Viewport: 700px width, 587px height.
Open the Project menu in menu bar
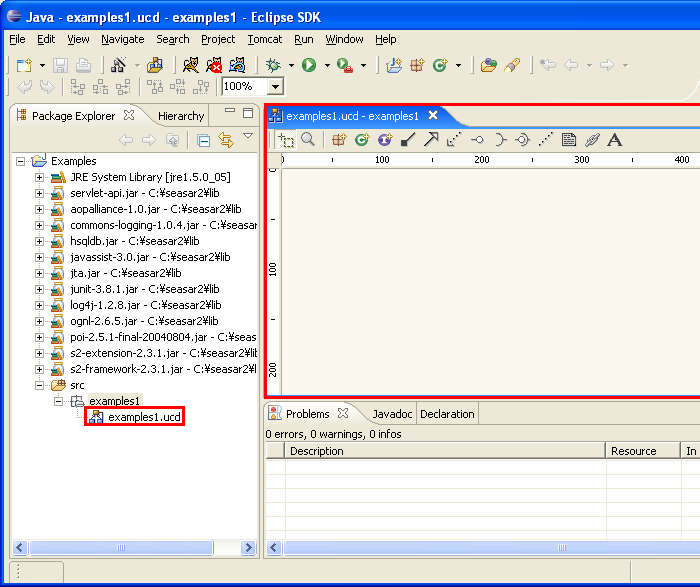218,39
